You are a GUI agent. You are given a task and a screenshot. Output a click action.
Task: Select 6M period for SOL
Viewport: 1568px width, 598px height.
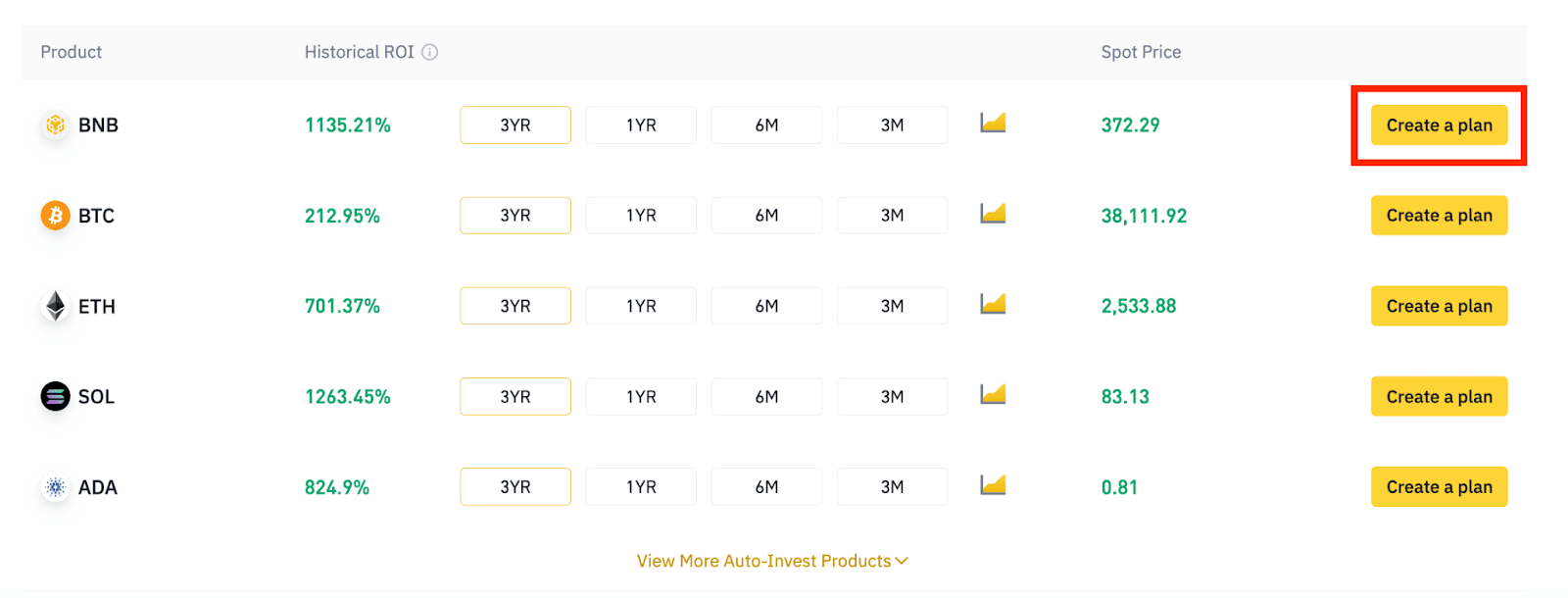pos(766,396)
